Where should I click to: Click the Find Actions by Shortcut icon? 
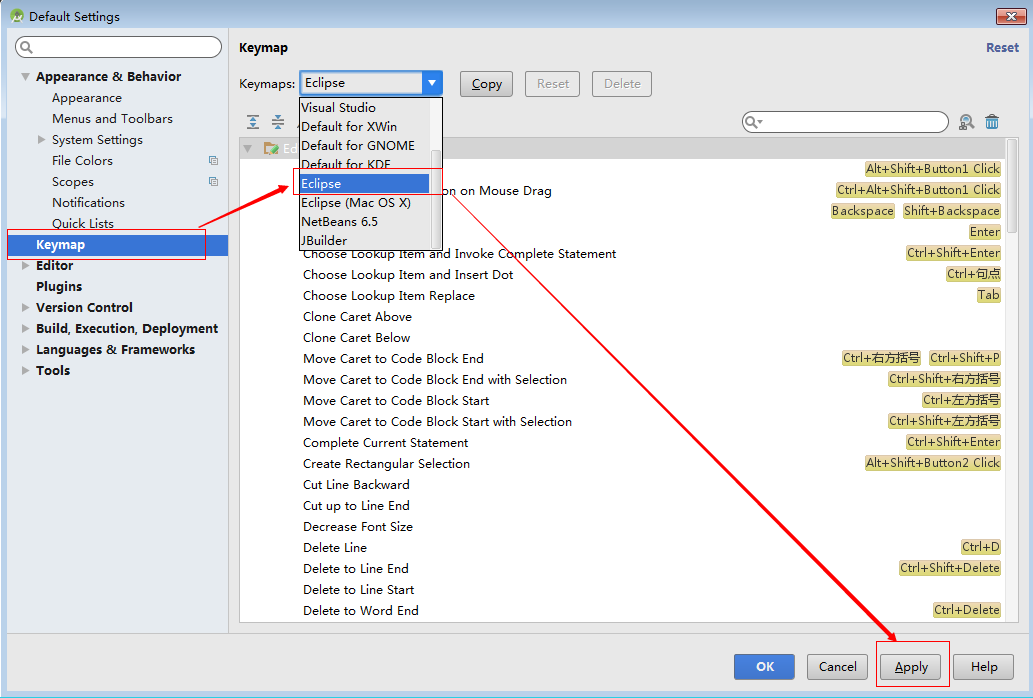pyautogui.click(x=966, y=122)
